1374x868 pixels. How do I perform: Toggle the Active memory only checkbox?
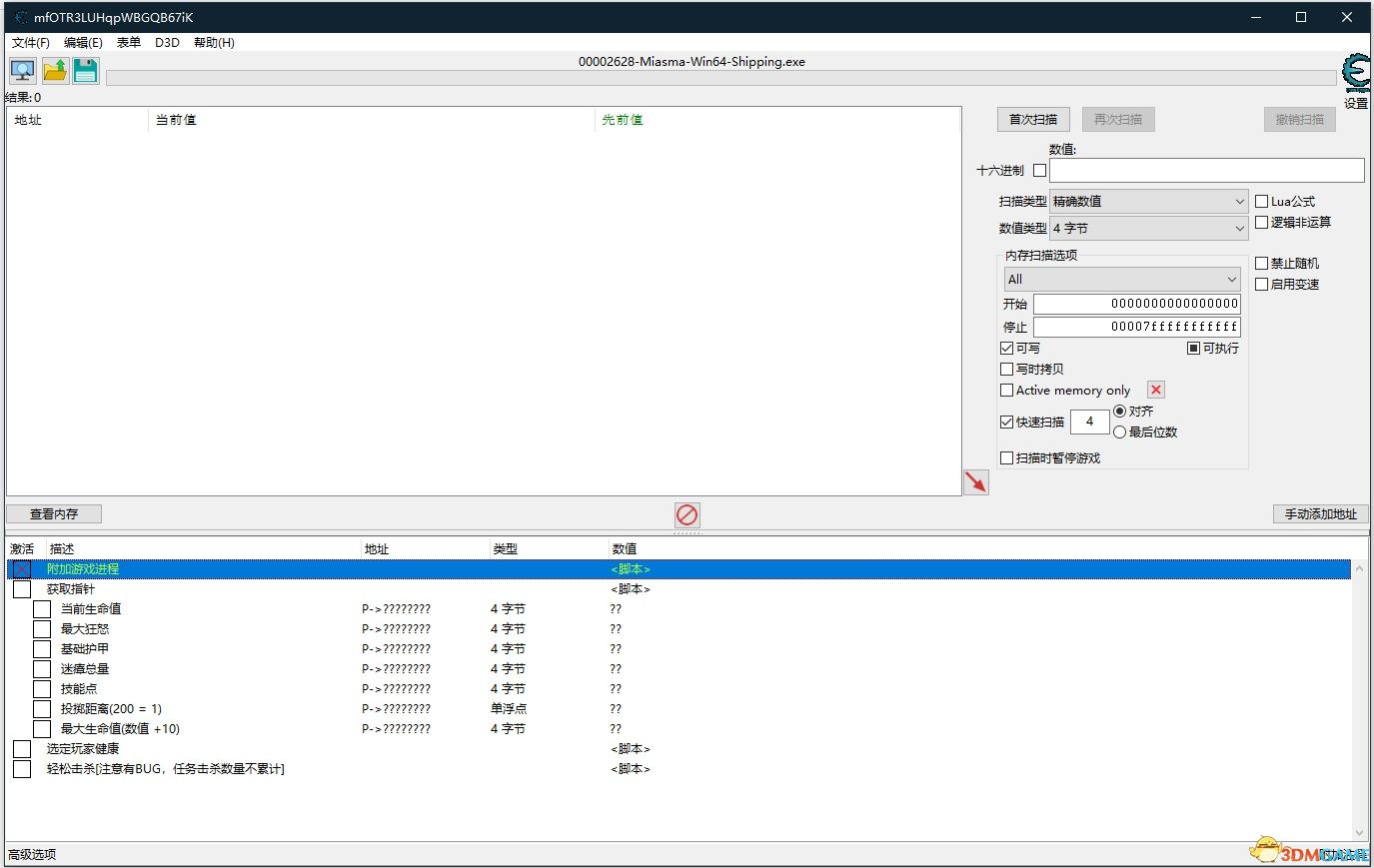[x=1007, y=390]
